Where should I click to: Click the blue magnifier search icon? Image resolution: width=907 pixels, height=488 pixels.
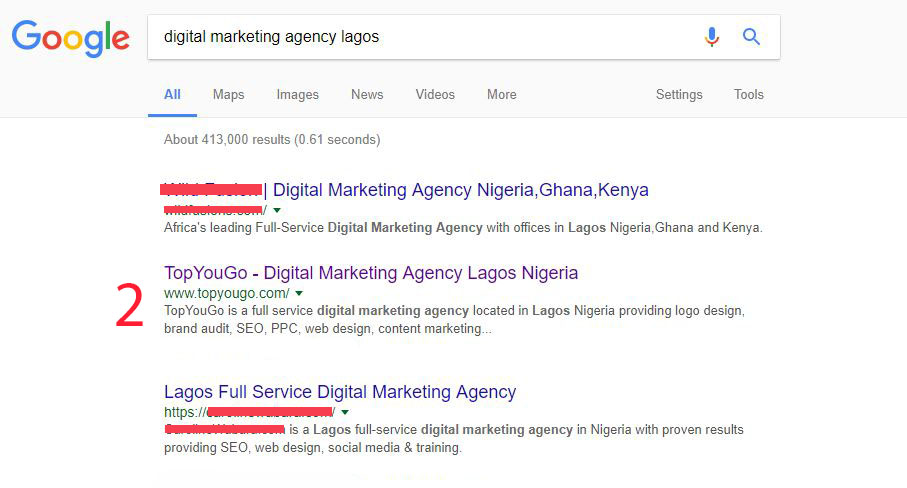pos(751,36)
